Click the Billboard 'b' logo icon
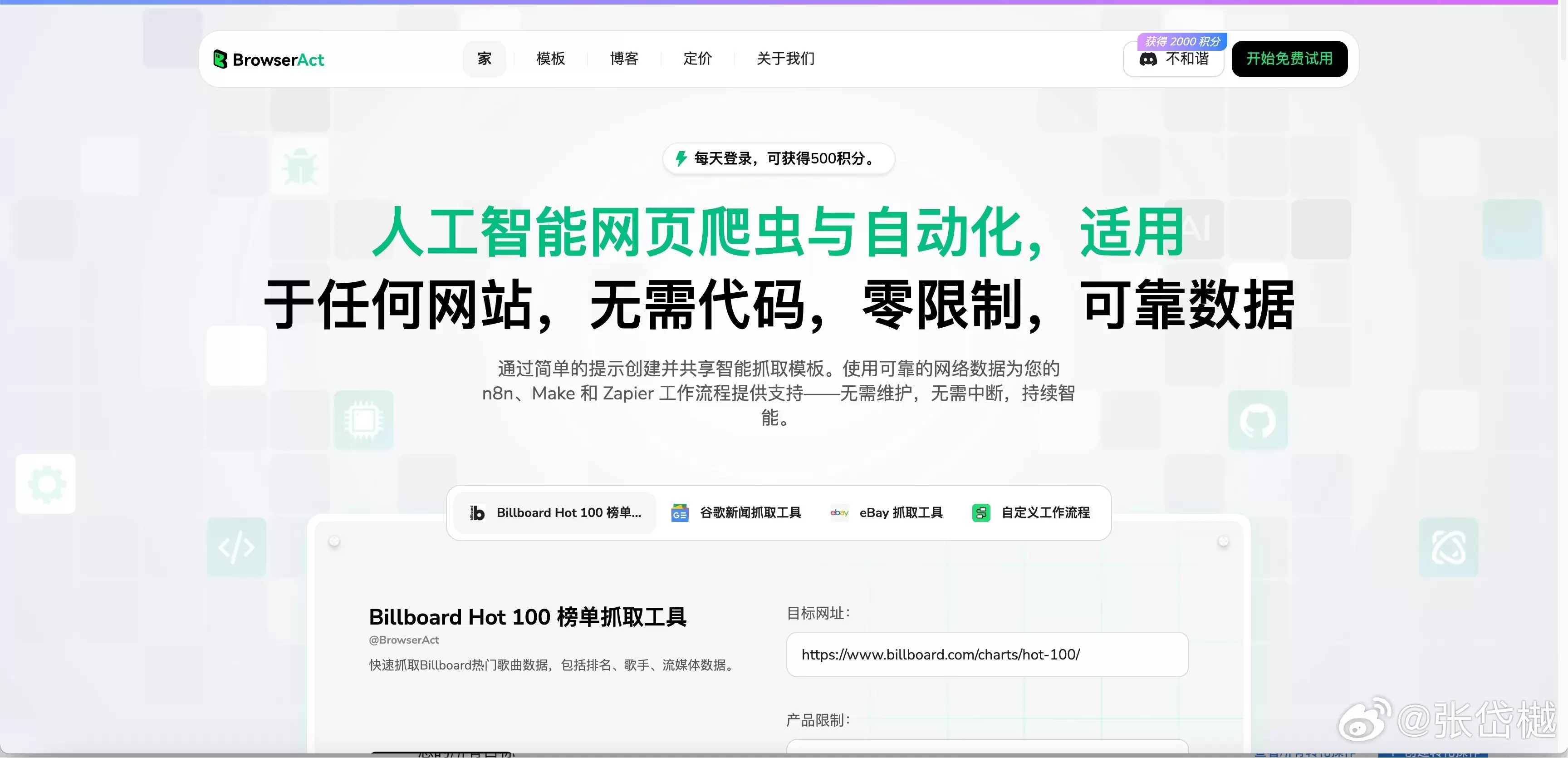The image size is (1568, 758). pos(477,513)
